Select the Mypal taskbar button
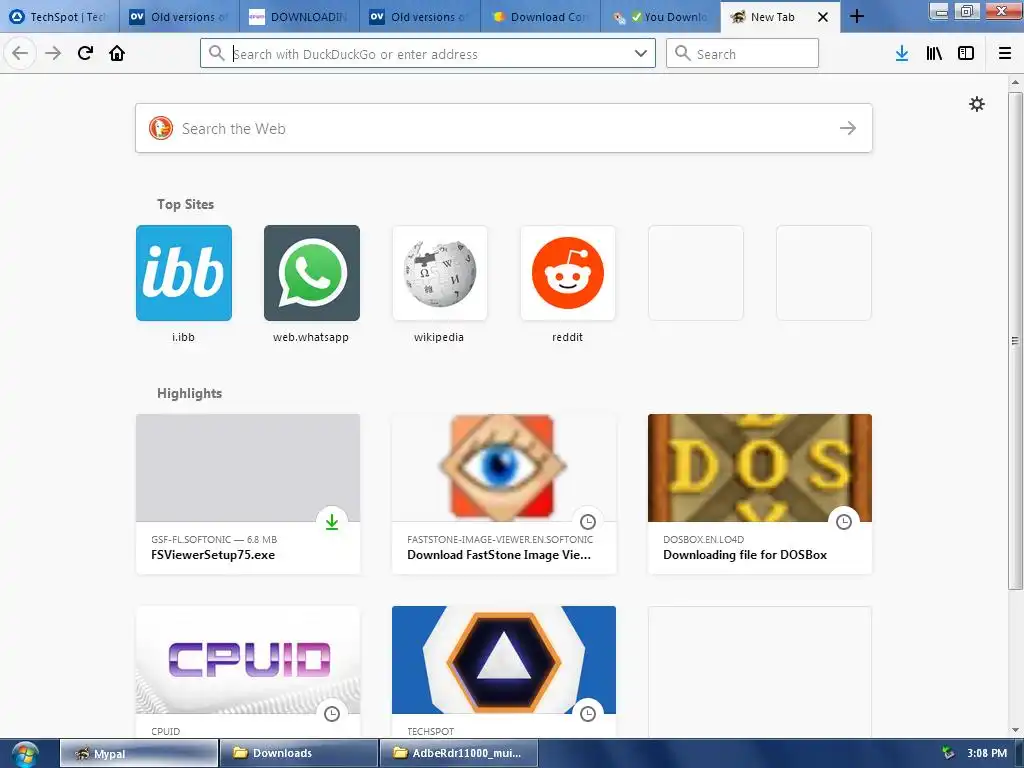1024x768 pixels. pos(139,753)
